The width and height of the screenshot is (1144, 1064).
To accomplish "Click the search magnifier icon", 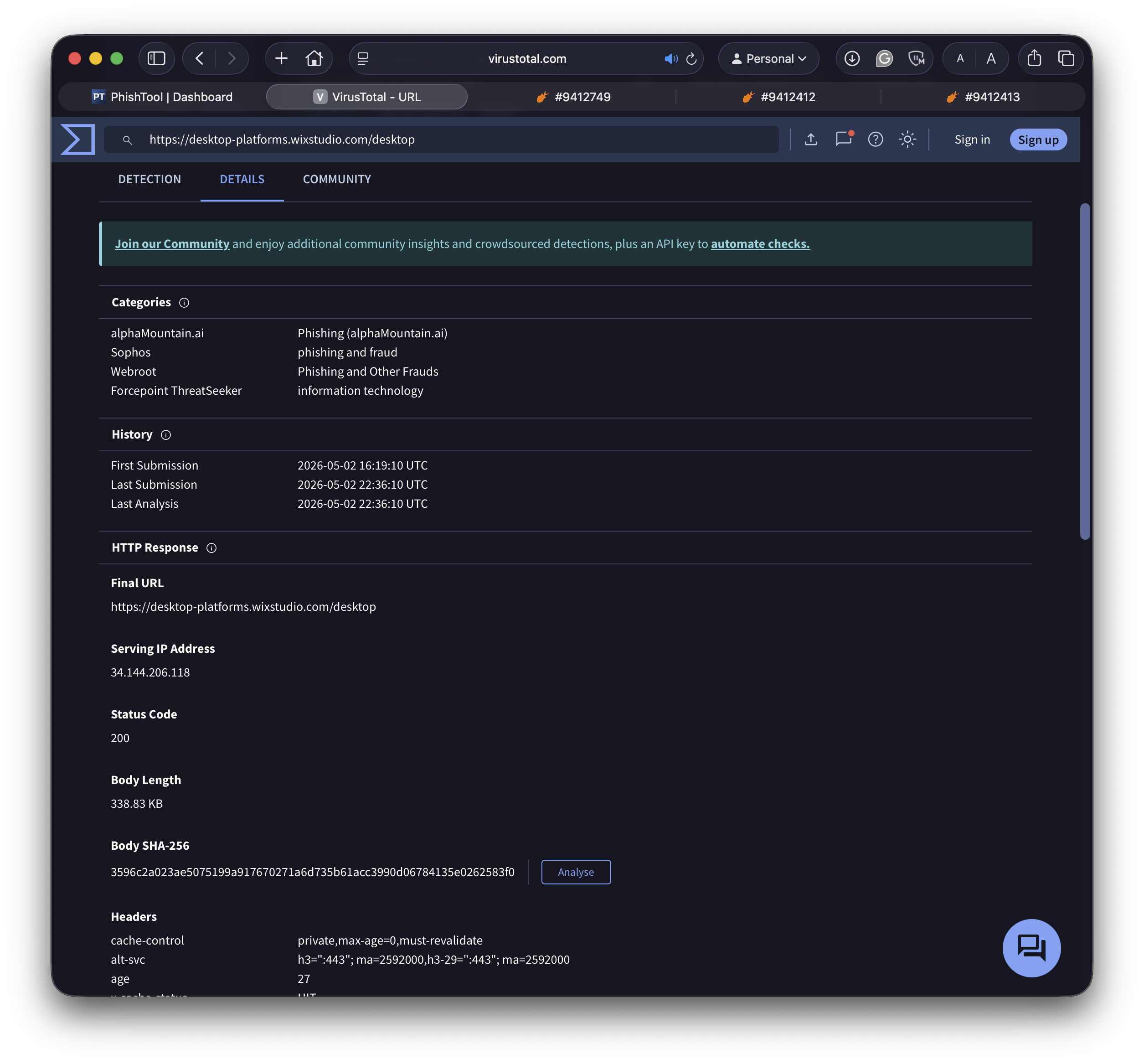I will [x=127, y=140].
